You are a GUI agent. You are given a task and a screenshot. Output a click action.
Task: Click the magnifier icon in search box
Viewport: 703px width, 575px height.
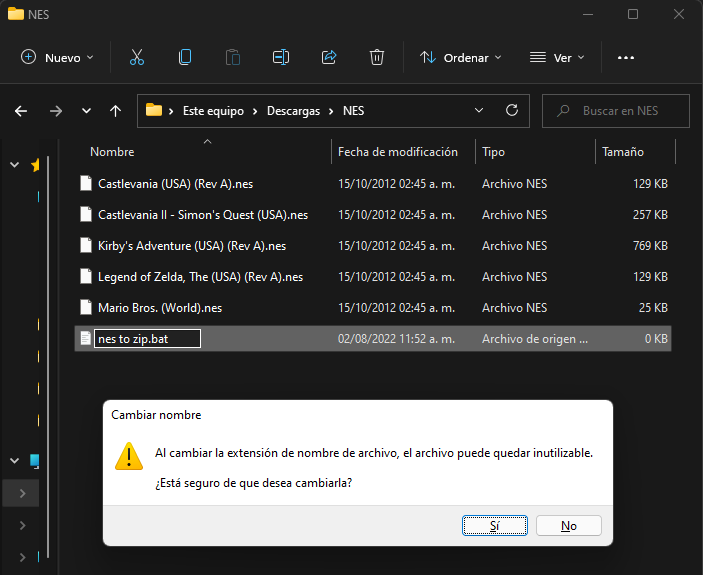click(563, 111)
